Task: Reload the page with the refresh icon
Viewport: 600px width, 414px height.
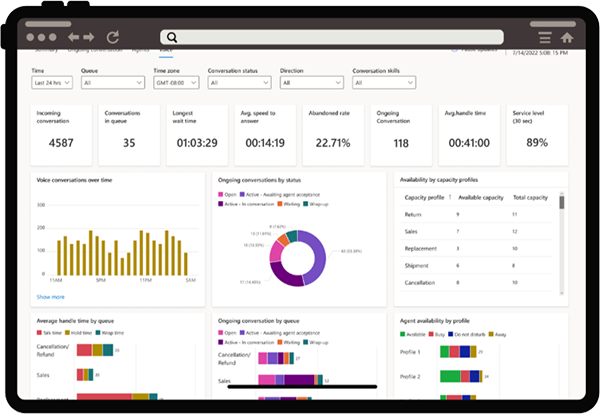Action: [x=112, y=37]
